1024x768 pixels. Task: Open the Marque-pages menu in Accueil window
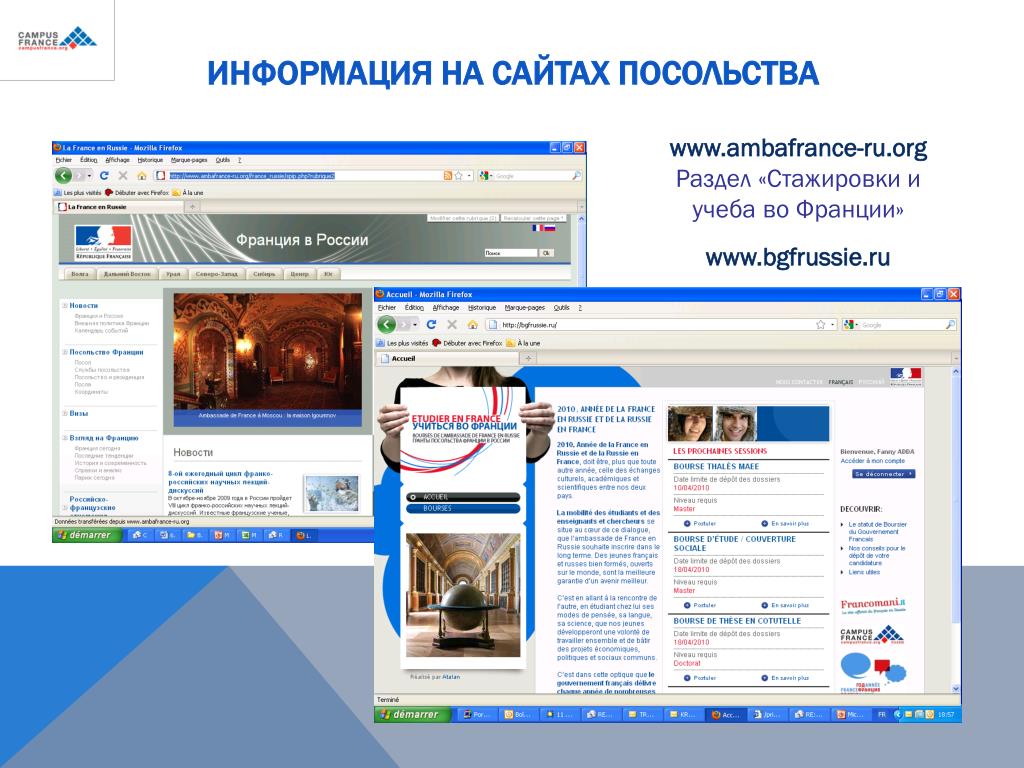coord(524,308)
